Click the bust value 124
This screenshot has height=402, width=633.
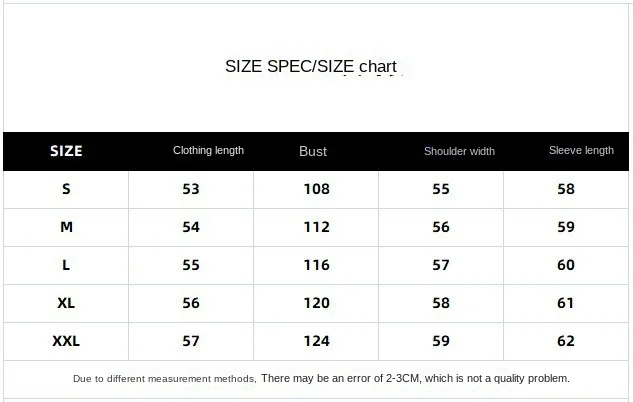pos(316,341)
